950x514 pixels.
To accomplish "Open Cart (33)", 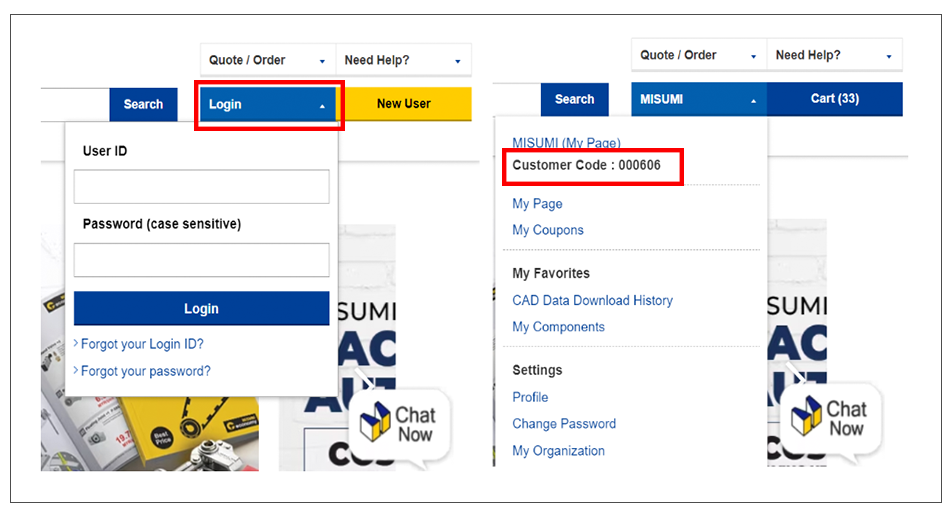I will [x=835, y=99].
